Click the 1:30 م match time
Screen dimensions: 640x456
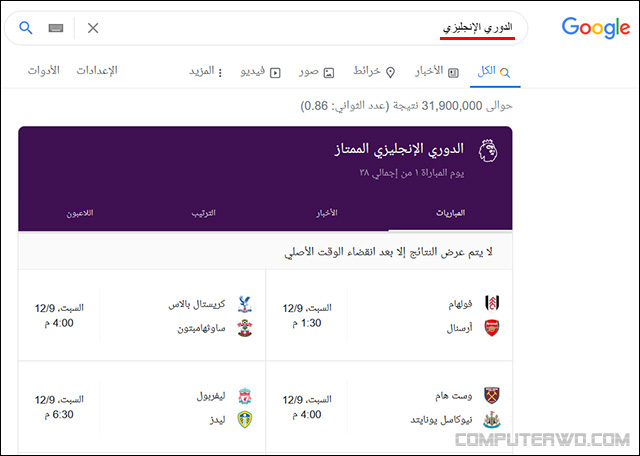point(307,323)
